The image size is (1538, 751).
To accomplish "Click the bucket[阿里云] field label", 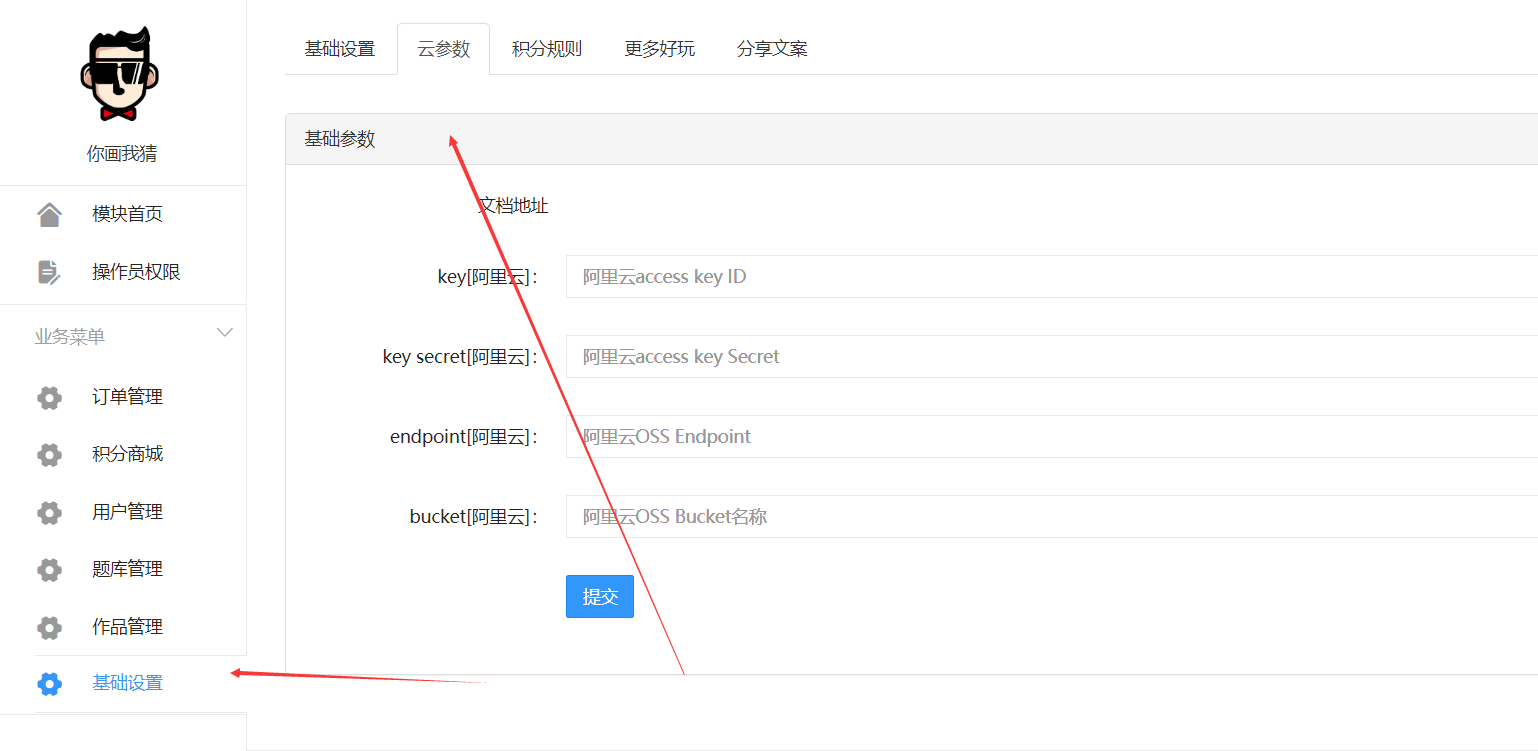I will coord(474,517).
